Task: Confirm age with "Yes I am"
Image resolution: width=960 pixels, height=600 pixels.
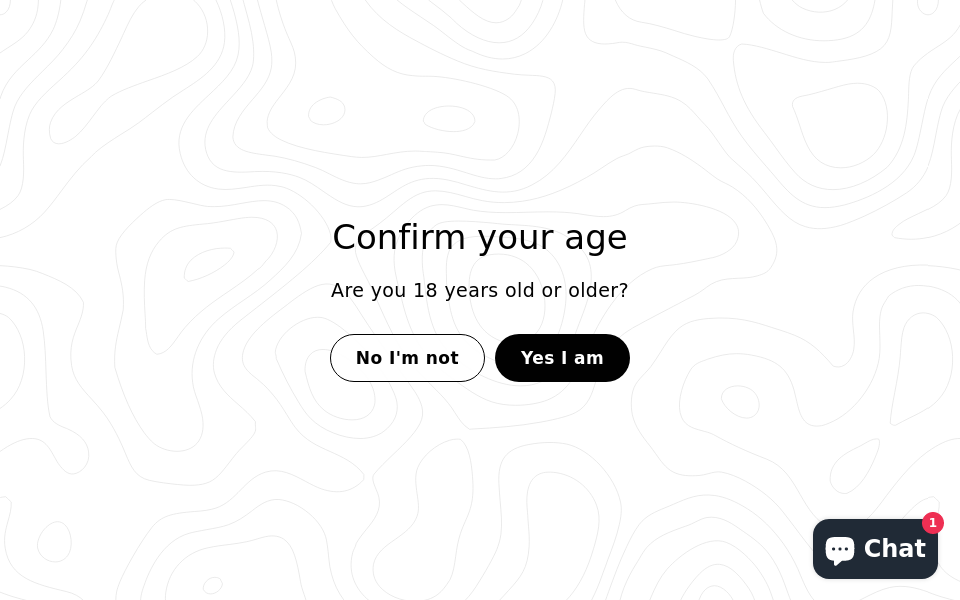Action: coord(562,358)
